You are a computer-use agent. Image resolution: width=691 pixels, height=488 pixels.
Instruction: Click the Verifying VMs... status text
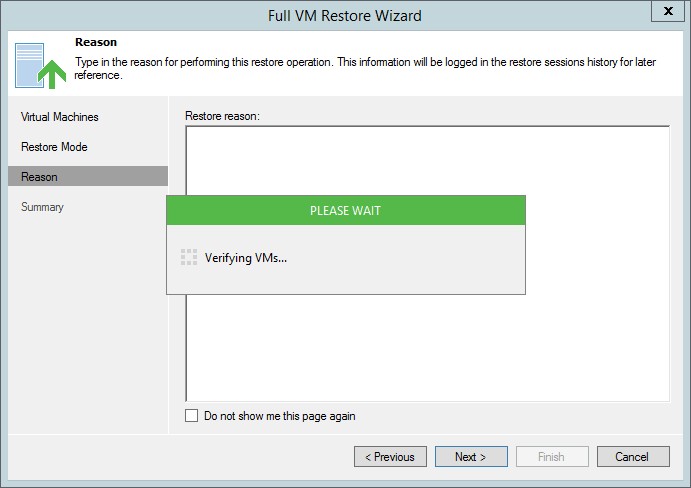tap(246, 258)
